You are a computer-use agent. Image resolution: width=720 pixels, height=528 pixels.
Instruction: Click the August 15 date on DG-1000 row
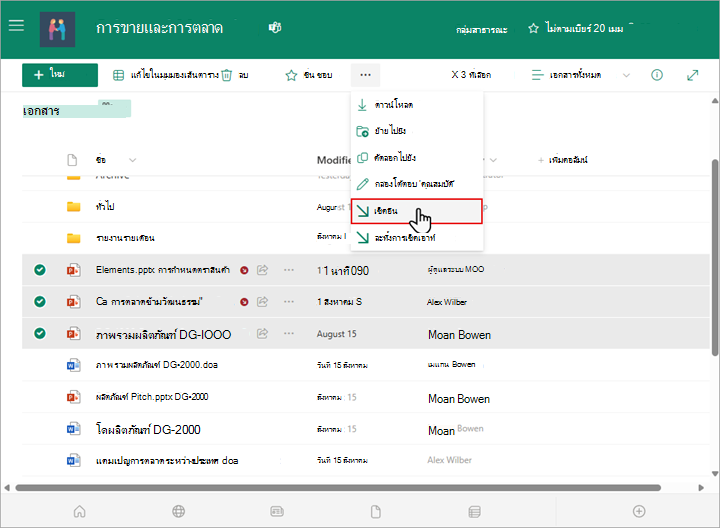pos(337,334)
